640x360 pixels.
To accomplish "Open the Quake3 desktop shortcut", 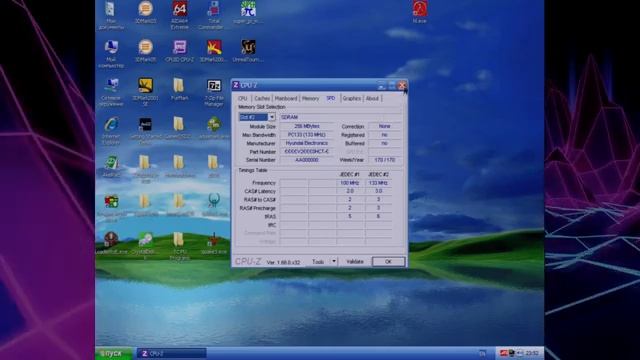I will pos(214,244).
